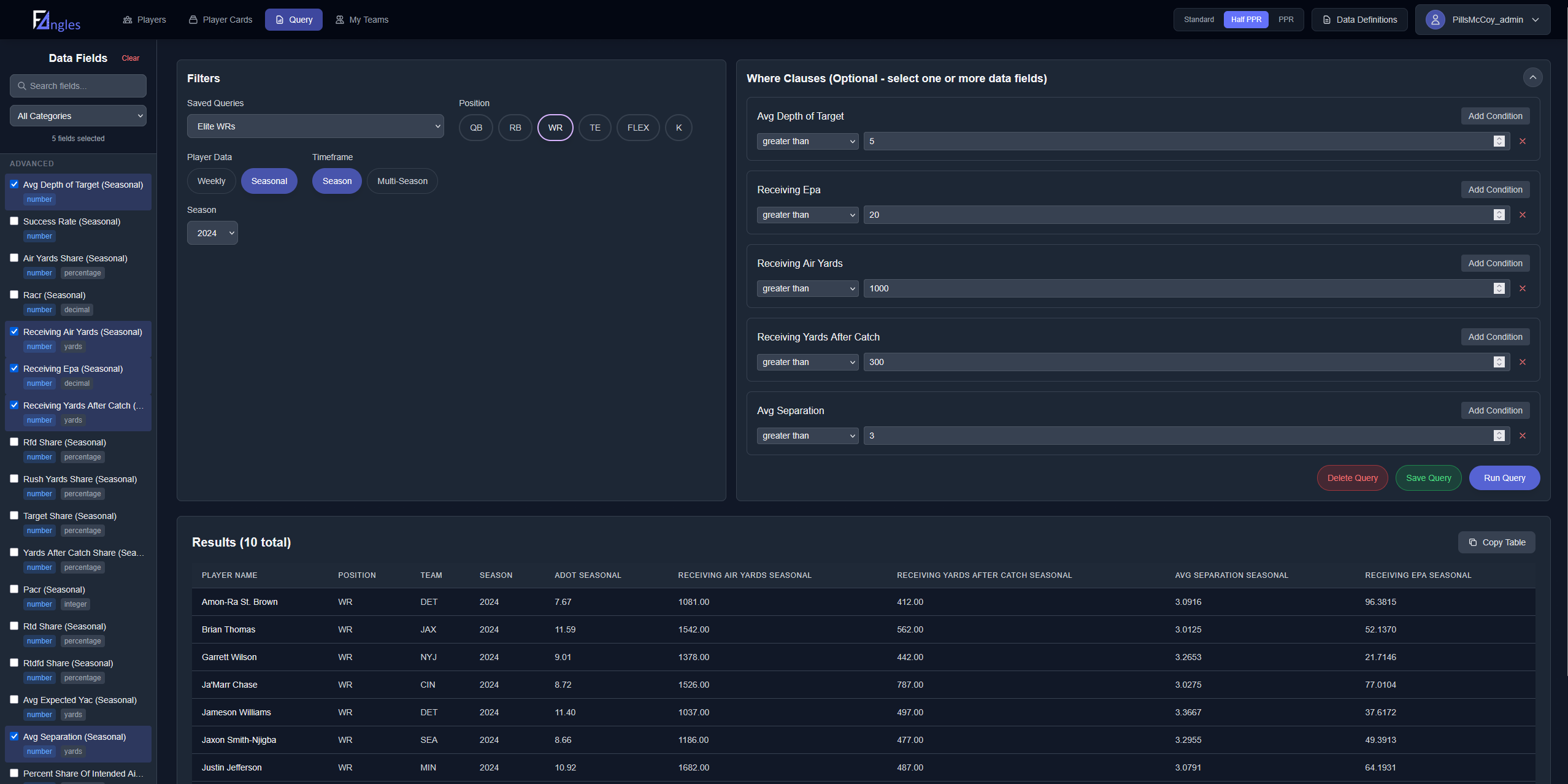Select K position filter
This screenshot has height=784, width=1568.
tap(678, 128)
